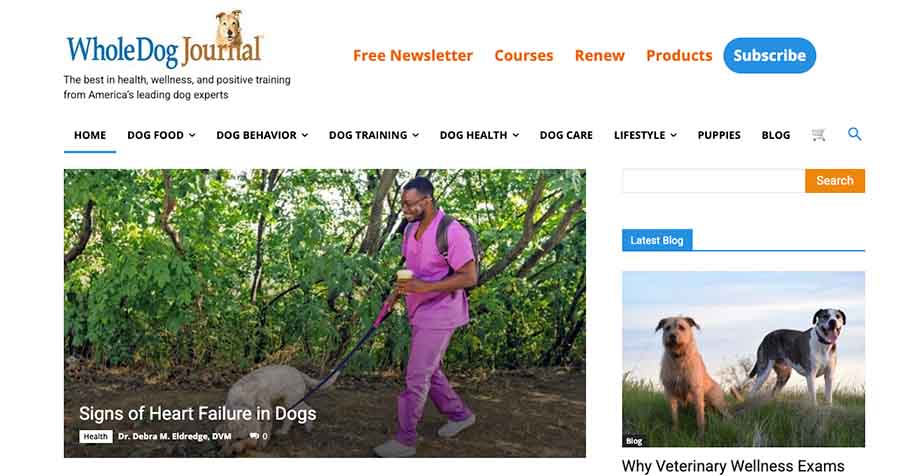Screen dimensions: 923x476
Task: Click the blue Subscribe button
Action: (x=769, y=55)
